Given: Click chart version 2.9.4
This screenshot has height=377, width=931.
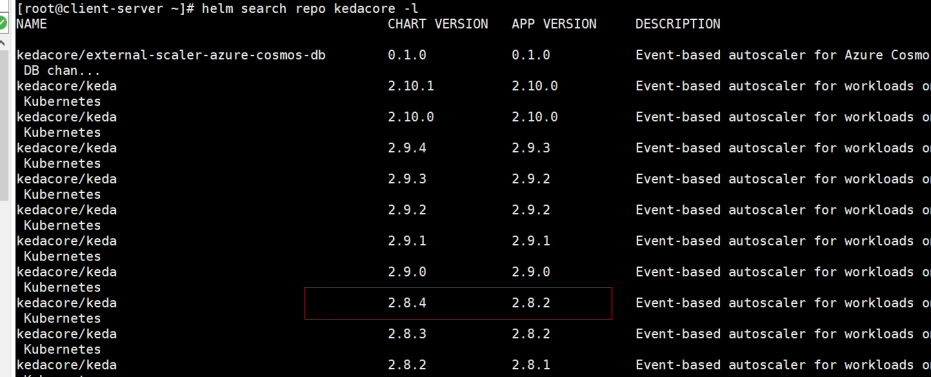Looking at the screenshot, I should click(407, 148).
